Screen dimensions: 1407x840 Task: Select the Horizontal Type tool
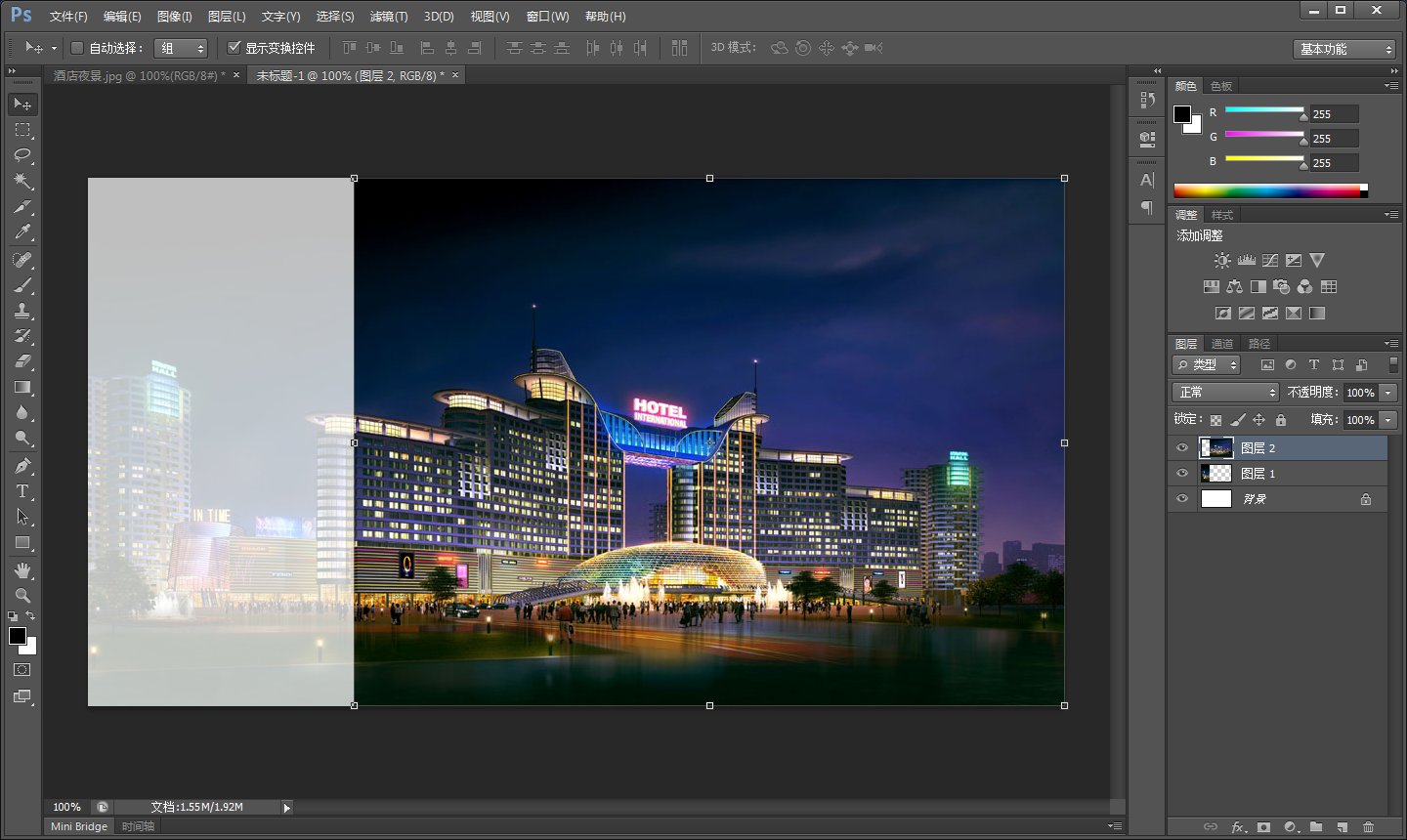[22, 491]
